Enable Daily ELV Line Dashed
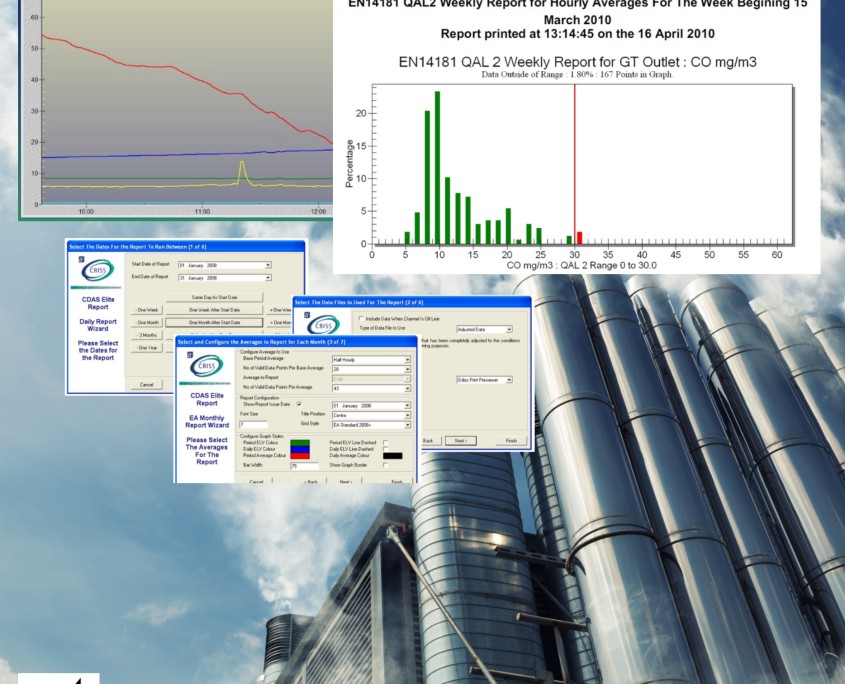Screen dimensions: 845x684 tap(385, 449)
